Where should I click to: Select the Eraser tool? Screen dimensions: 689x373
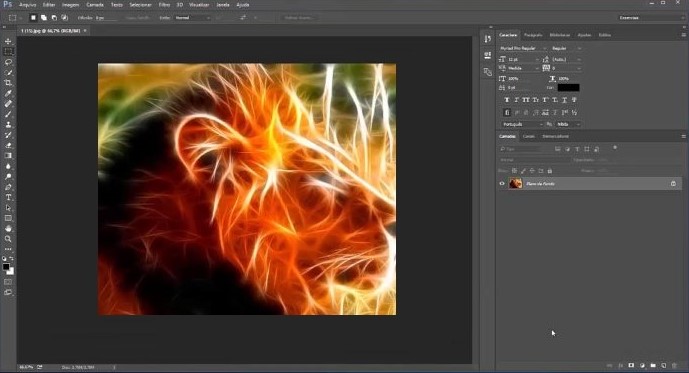8,145
